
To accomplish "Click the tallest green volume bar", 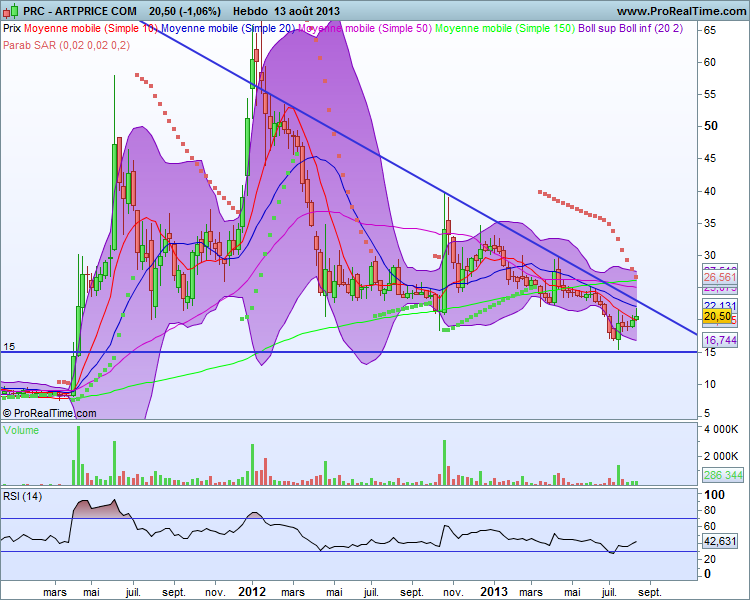I will coord(78,456).
